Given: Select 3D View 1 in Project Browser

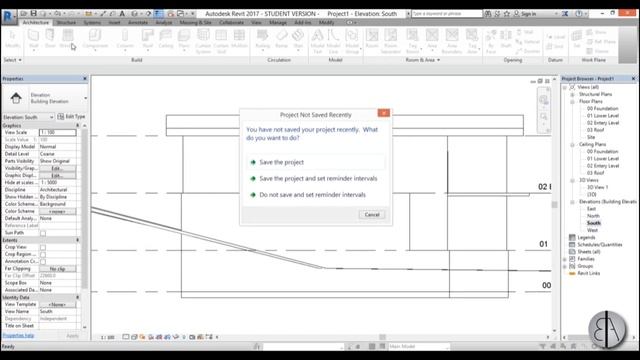Looking at the screenshot, I should (598, 187).
